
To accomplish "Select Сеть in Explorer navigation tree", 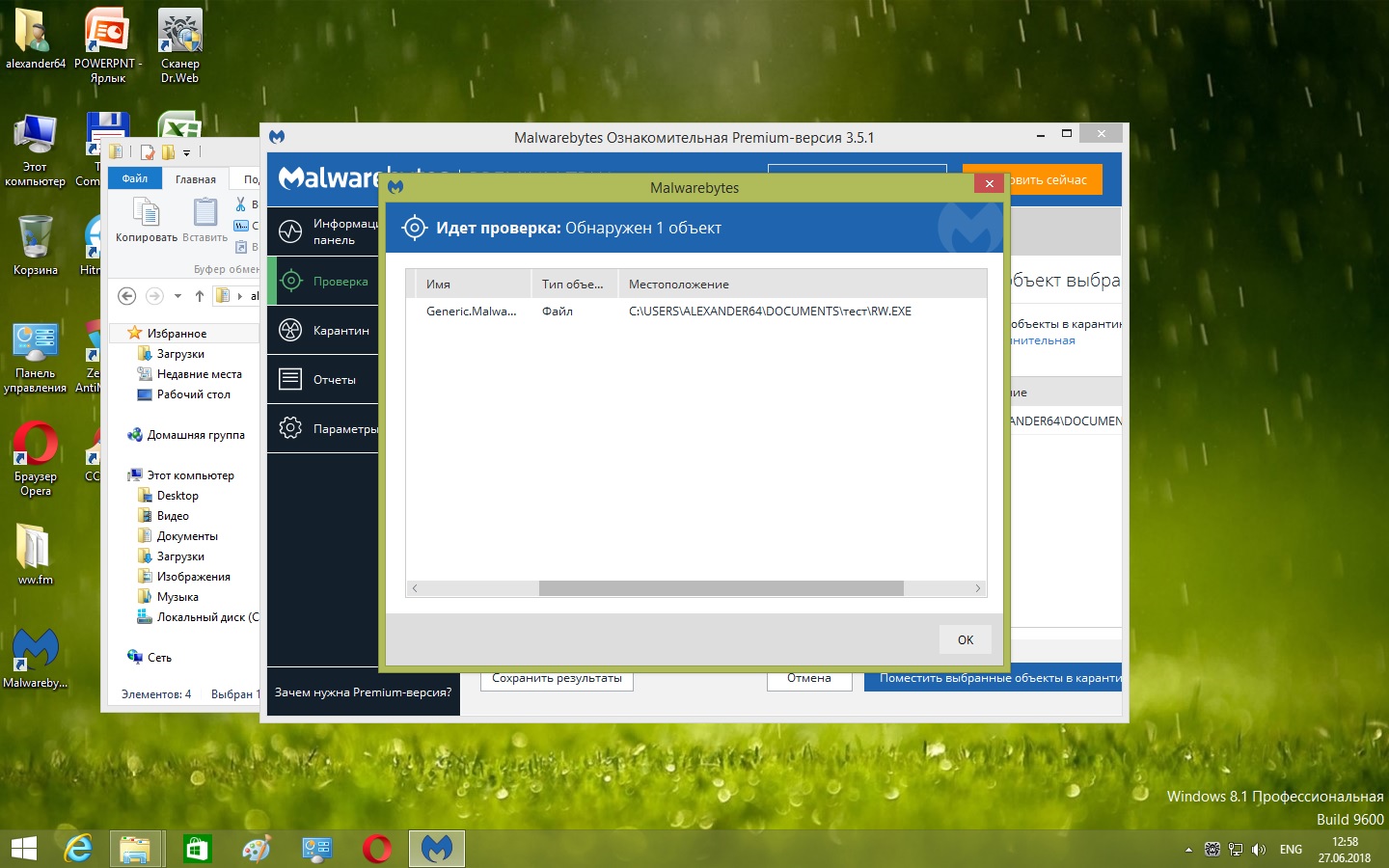I will 159,658.
